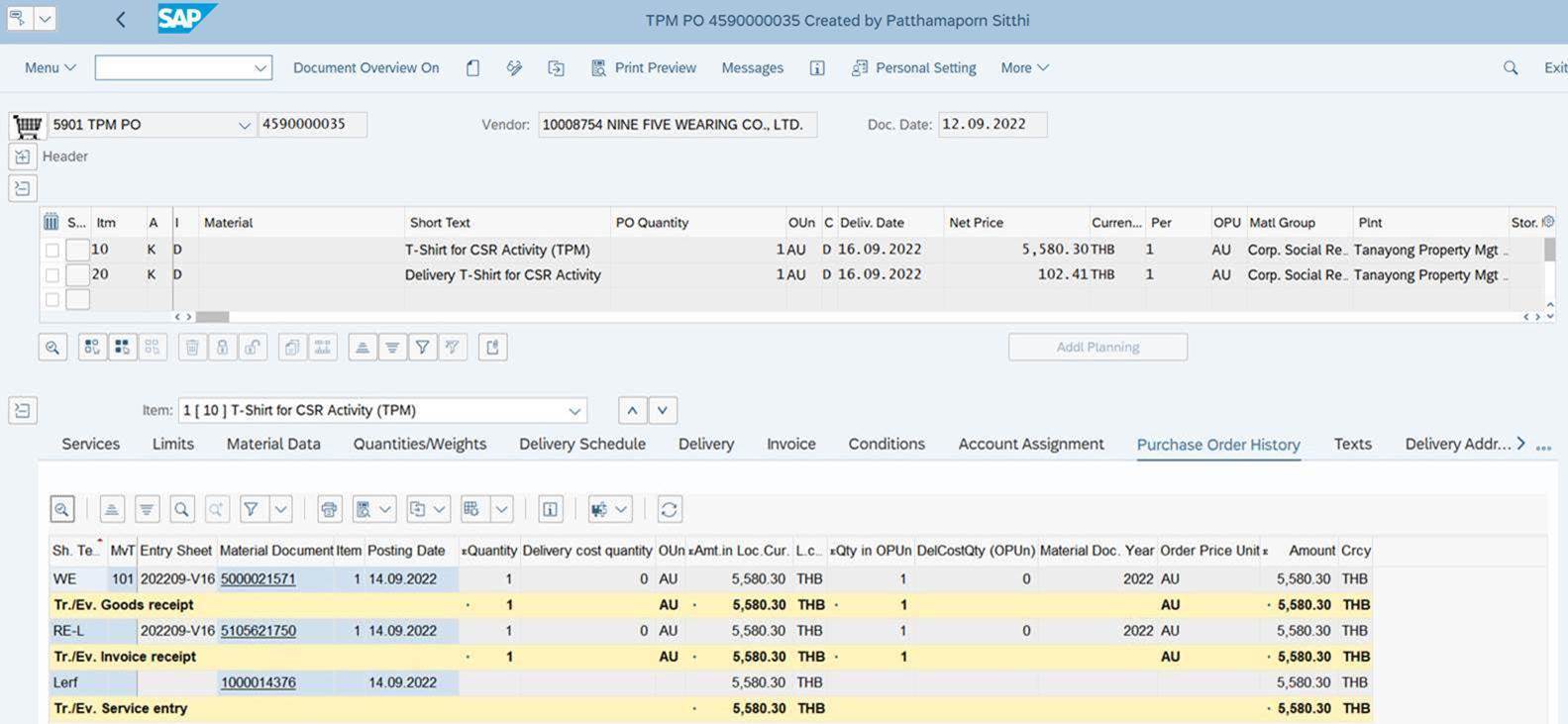Click the table settings gear icon
Image resolution: width=1568 pixels, height=724 pixels.
pyautogui.click(x=1548, y=222)
